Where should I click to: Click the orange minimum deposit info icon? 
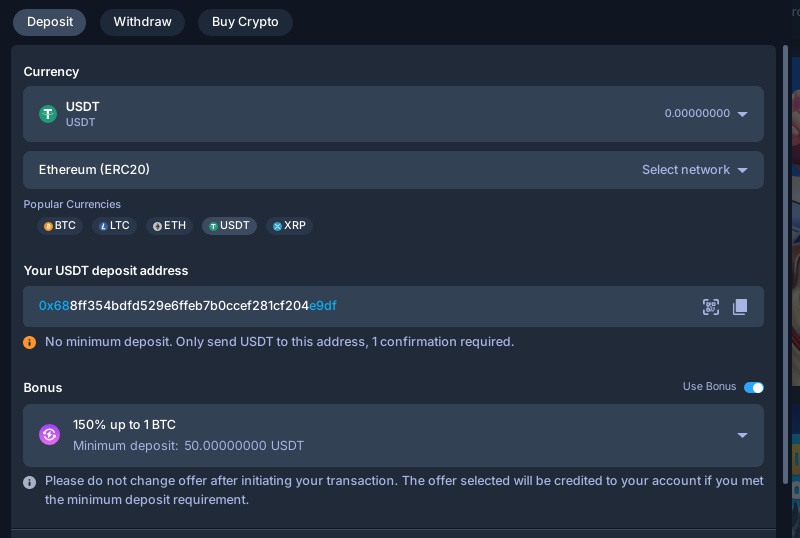(x=30, y=343)
